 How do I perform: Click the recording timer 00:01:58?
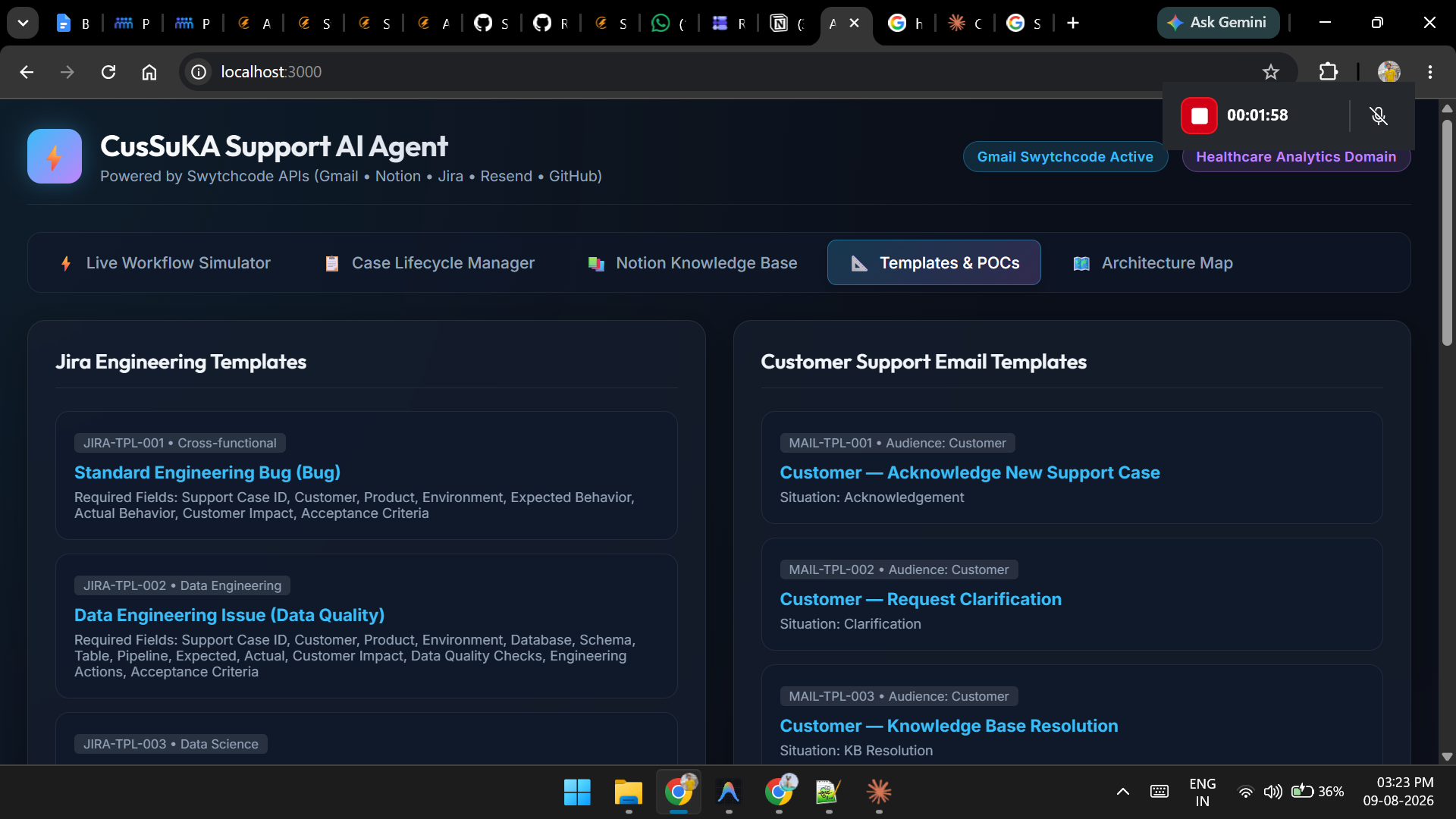point(1257,115)
